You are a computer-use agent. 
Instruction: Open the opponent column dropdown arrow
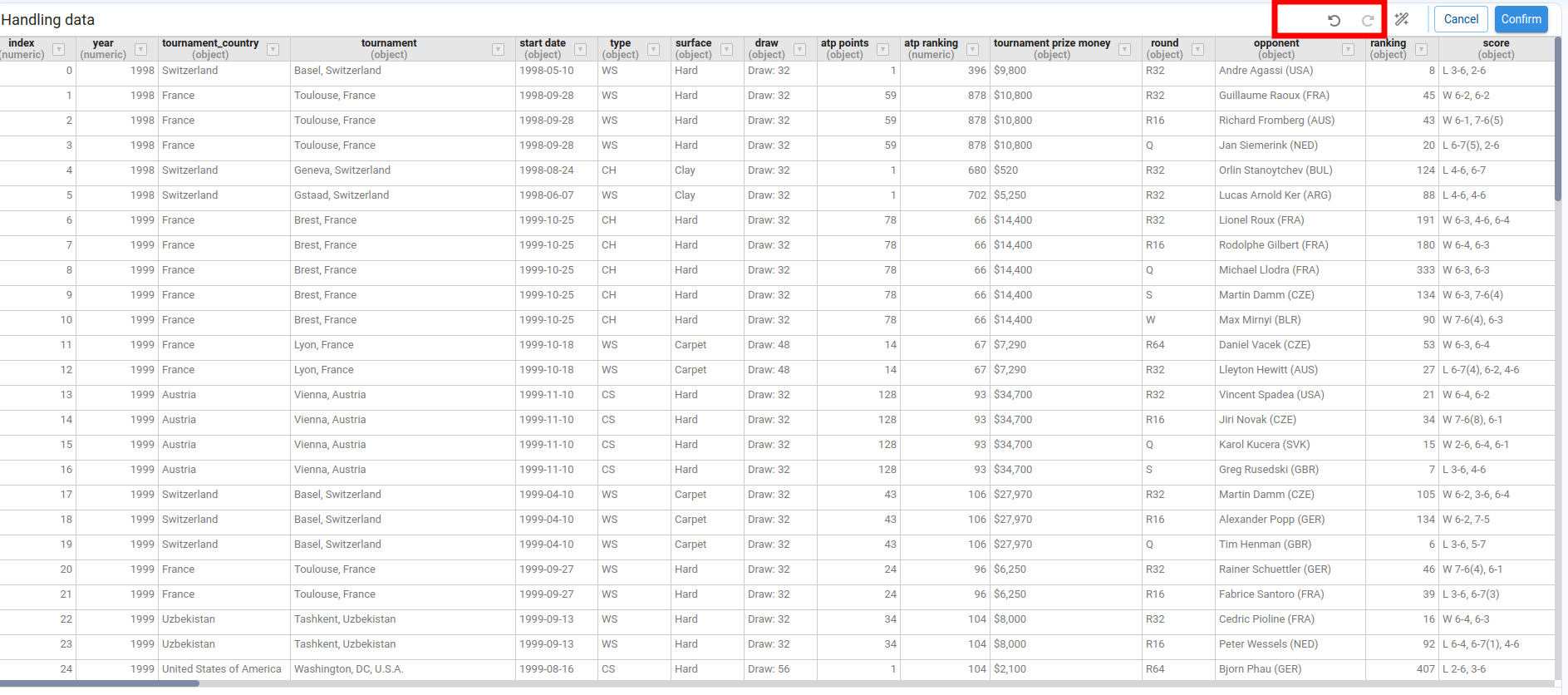(x=1348, y=50)
